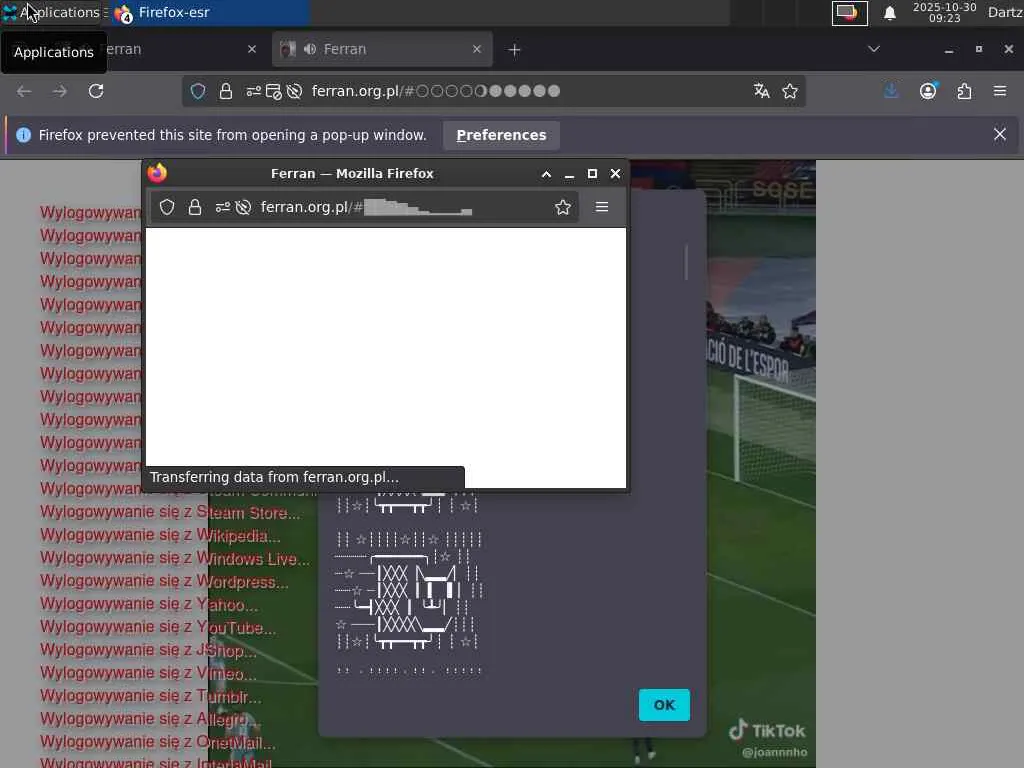The width and height of the screenshot is (1024, 768).
Task: Click the info icon in the notification bar
Action: tap(24, 135)
